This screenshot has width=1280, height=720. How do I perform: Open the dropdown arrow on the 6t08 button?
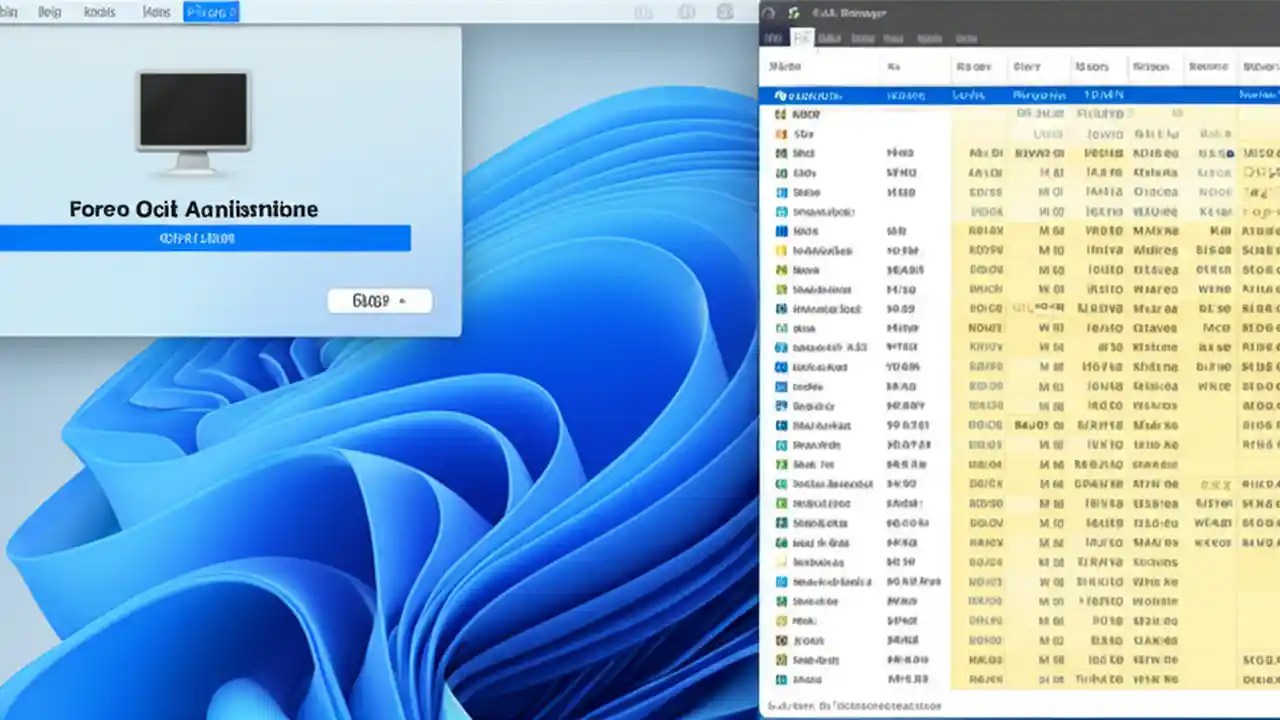click(400, 301)
